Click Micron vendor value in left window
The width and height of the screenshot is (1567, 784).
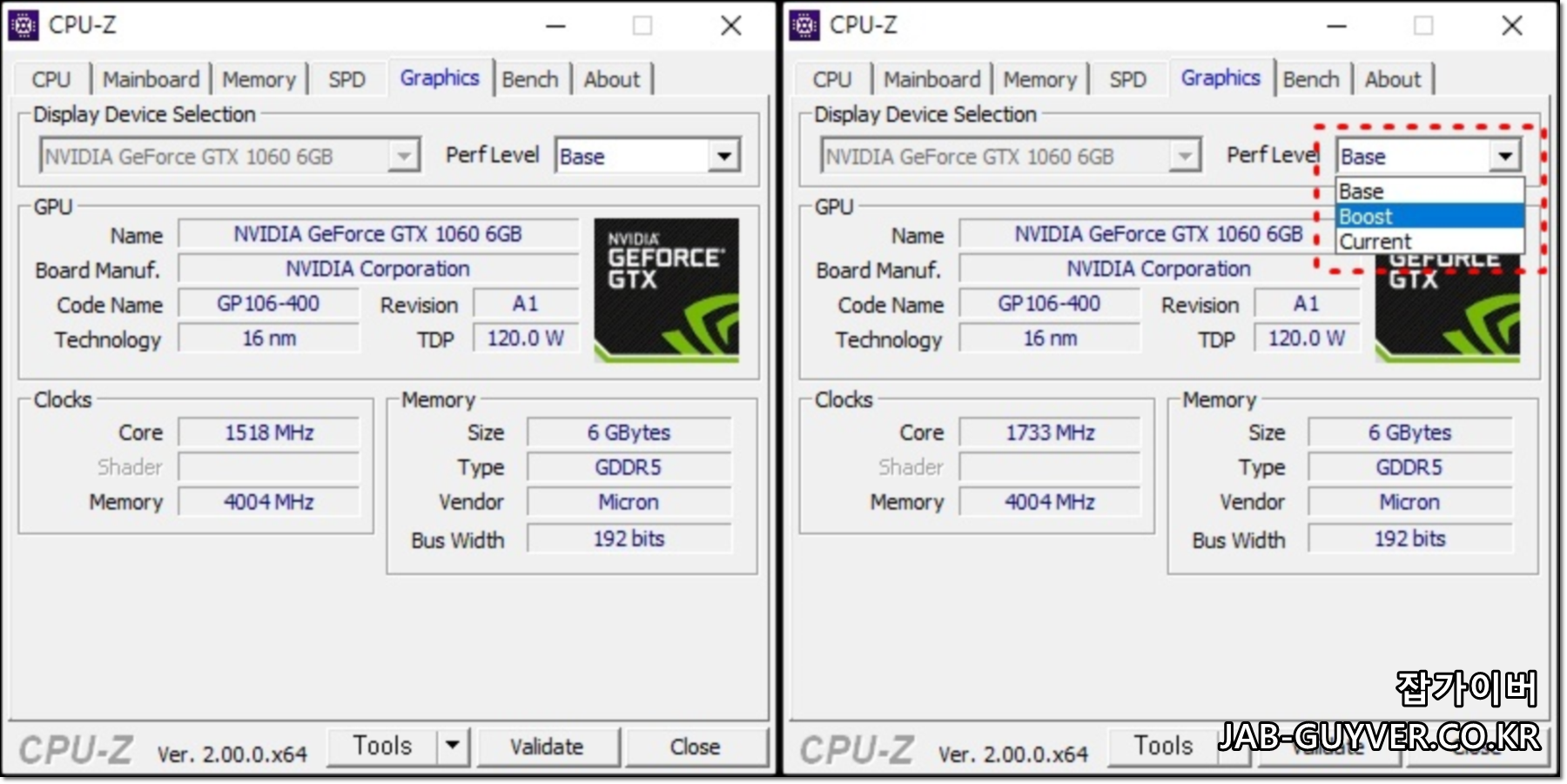[629, 502]
